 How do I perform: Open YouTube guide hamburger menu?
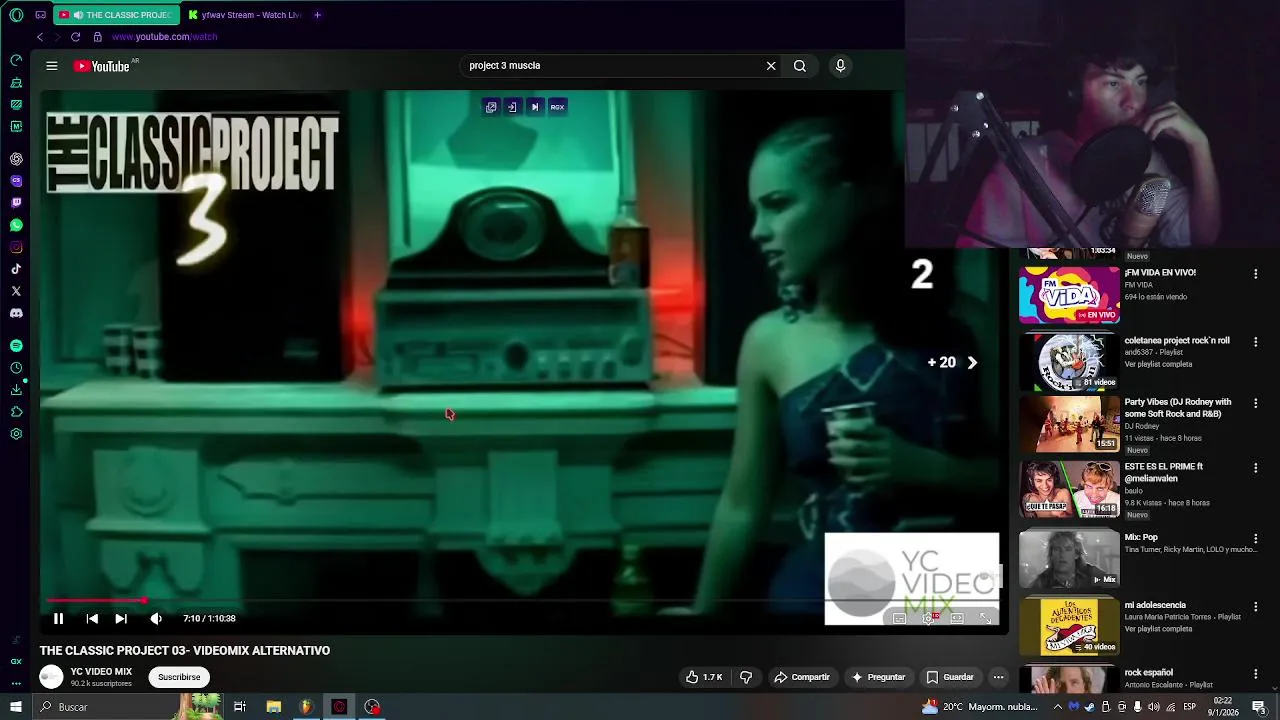(51, 66)
